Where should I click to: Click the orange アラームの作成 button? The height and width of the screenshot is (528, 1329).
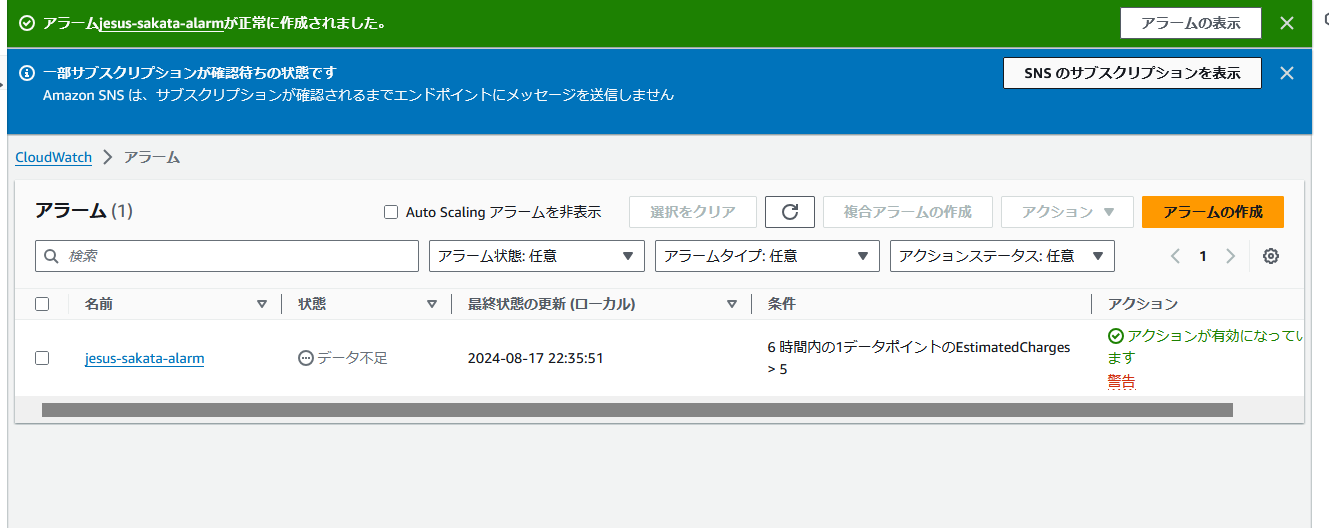coord(1213,212)
